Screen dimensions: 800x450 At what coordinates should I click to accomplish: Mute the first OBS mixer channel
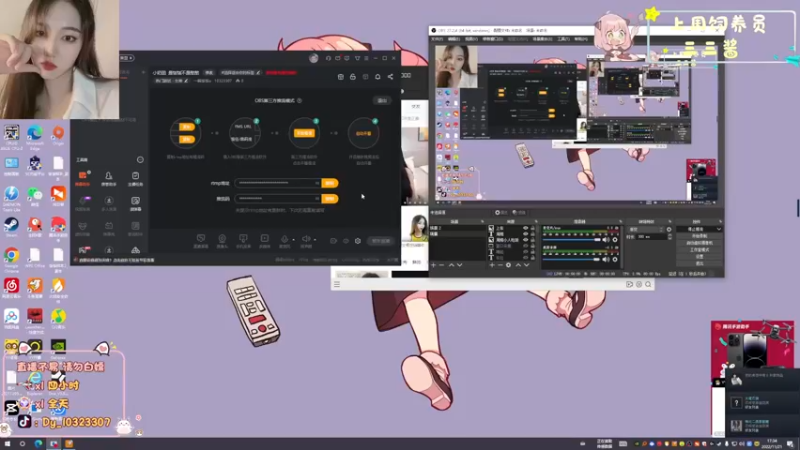pyautogui.click(x=606, y=240)
